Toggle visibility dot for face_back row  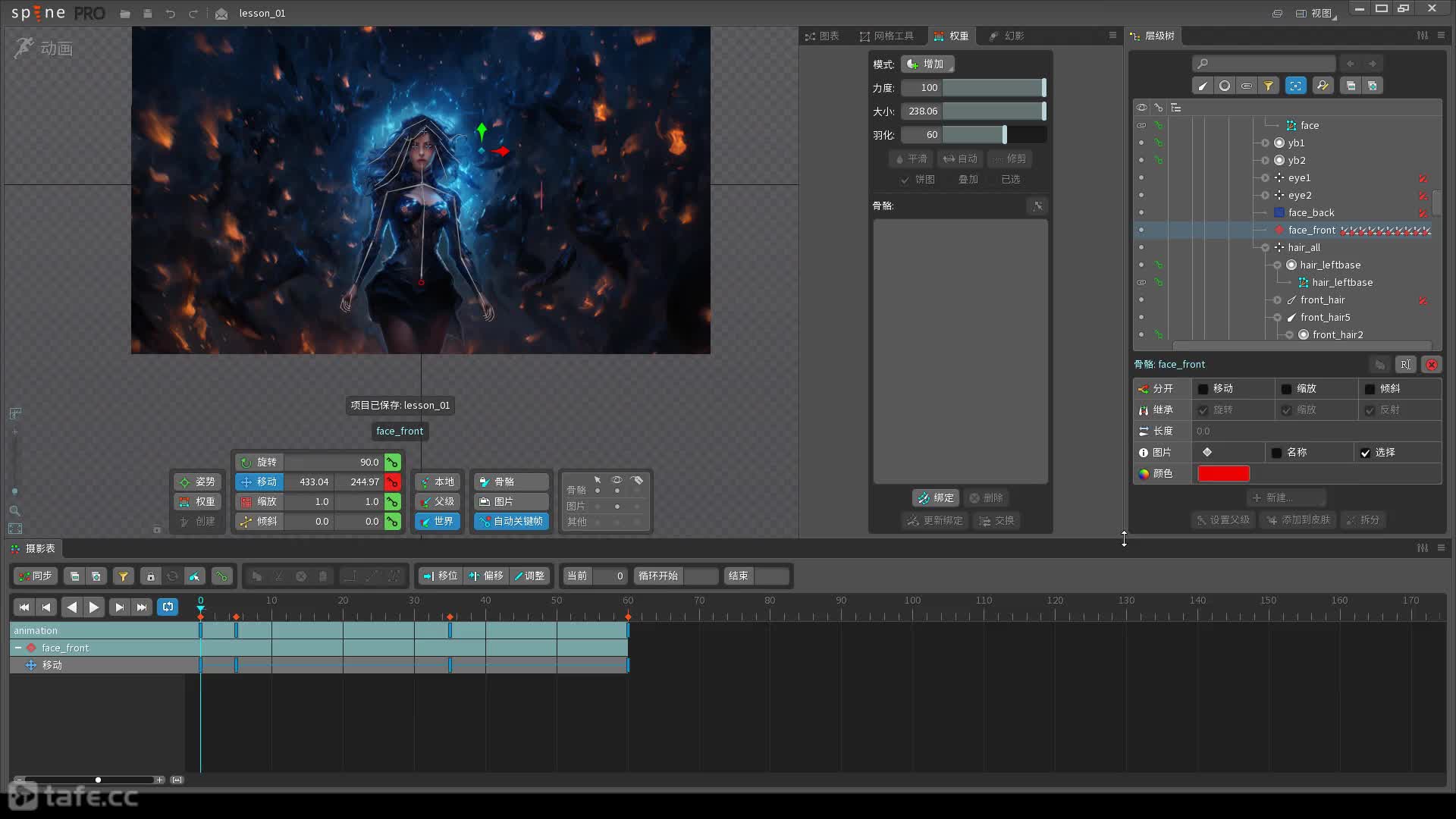click(x=1141, y=212)
